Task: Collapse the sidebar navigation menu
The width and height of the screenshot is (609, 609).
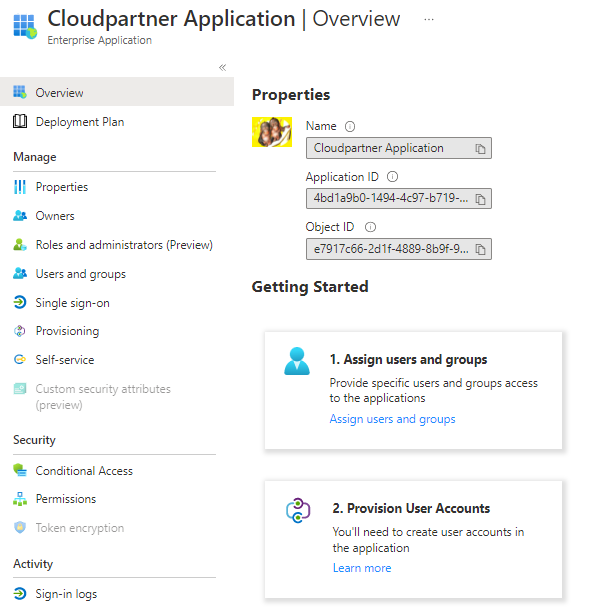Action: pos(222,67)
